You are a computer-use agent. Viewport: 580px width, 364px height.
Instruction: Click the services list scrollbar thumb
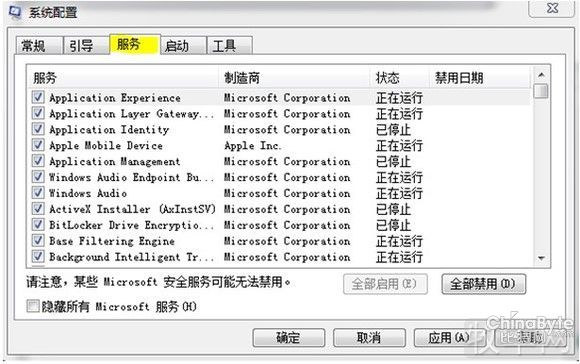coord(541,91)
